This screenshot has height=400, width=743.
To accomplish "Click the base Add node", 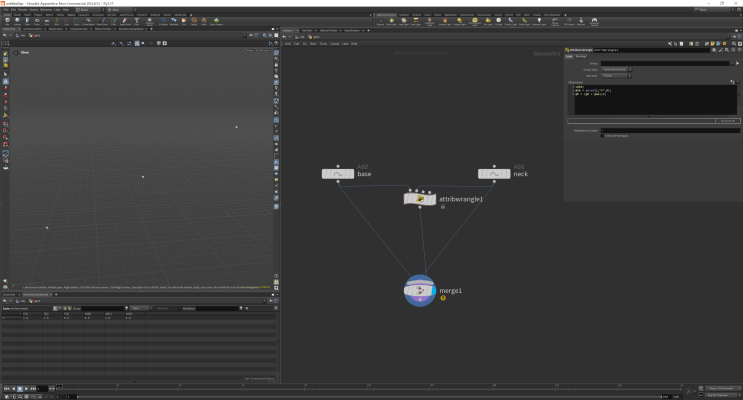I will [338, 174].
